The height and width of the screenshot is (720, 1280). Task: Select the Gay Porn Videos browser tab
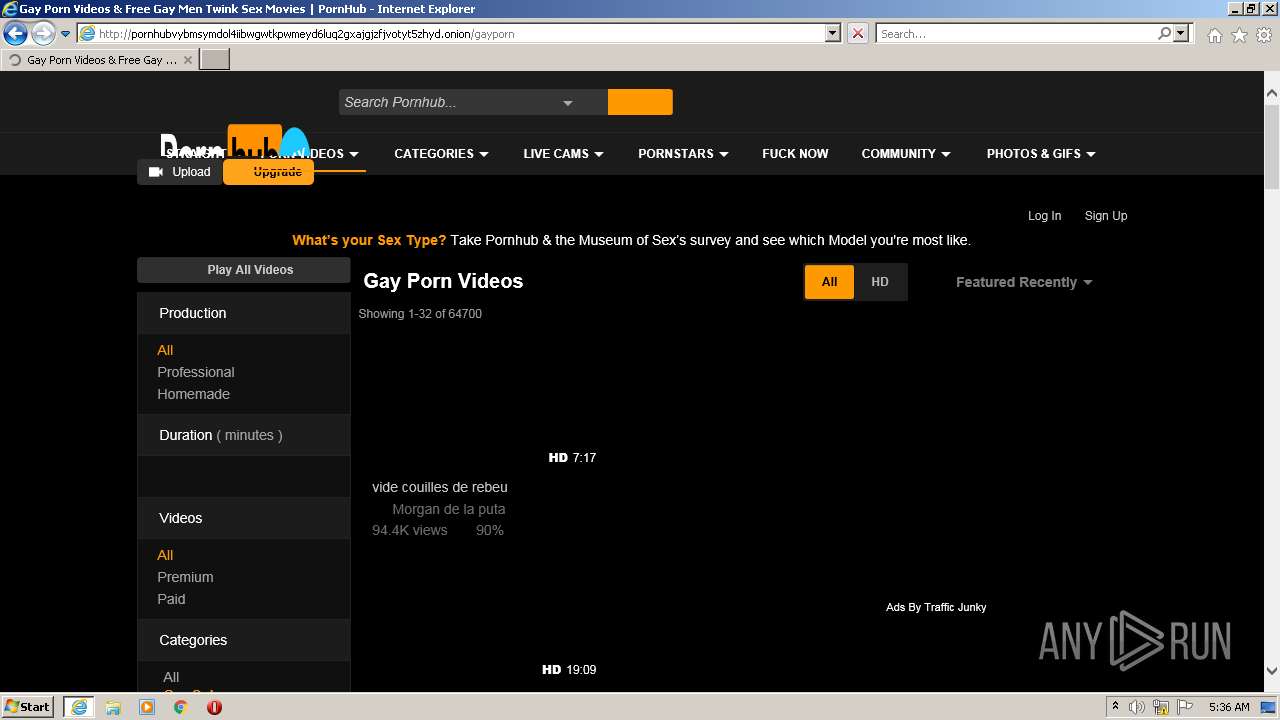[100, 60]
